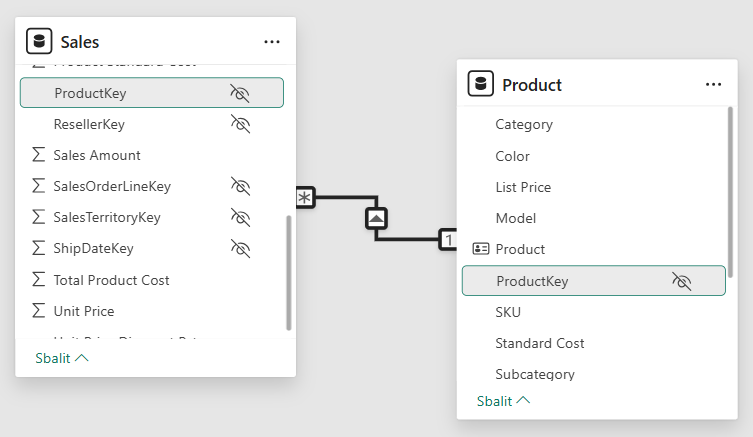The width and height of the screenshot is (753, 437).
Task: Click the identity card icon beside Product field
Action: point(481,249)
